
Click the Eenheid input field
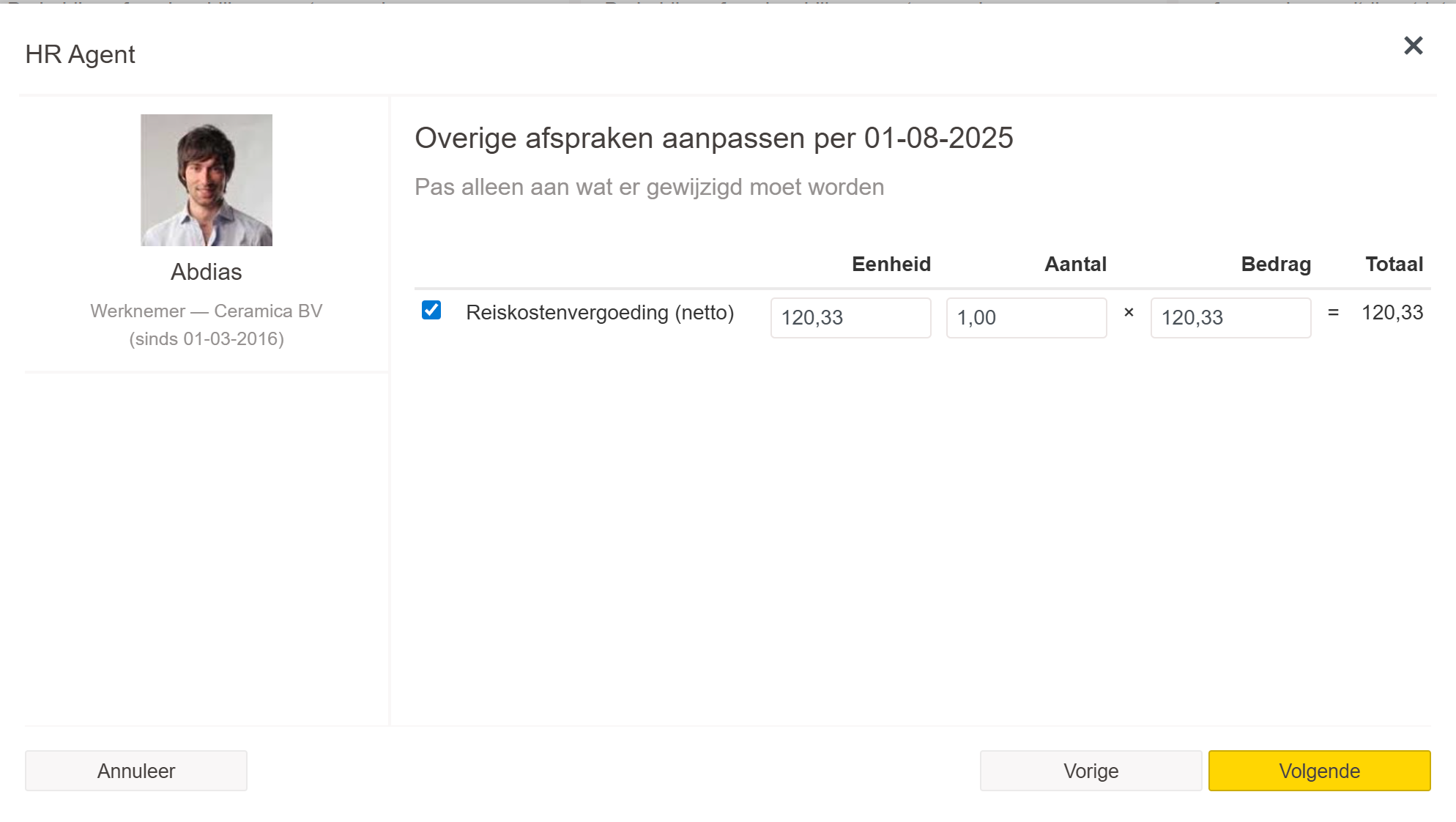click(850, 318)
